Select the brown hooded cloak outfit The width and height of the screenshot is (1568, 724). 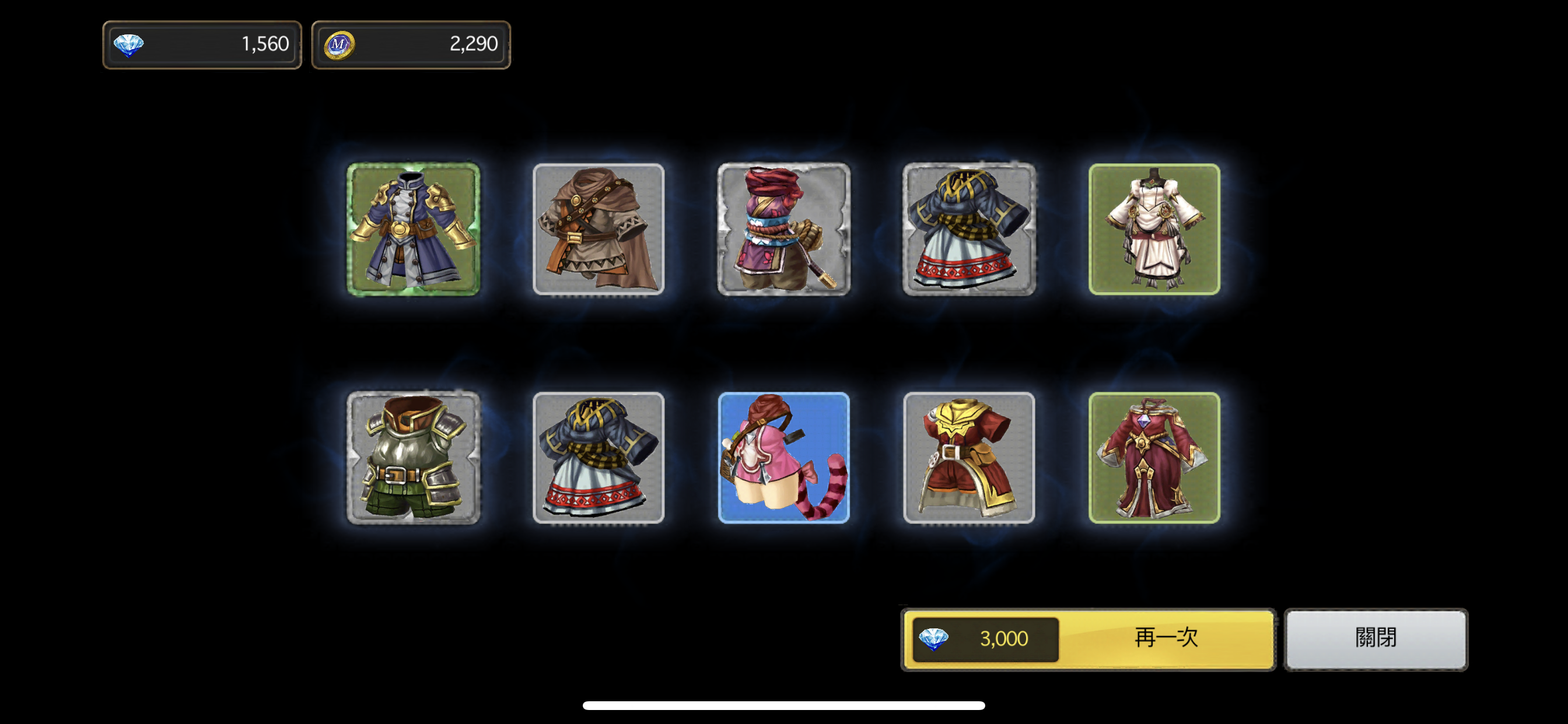pyautogui.click(x=598, y=229)
